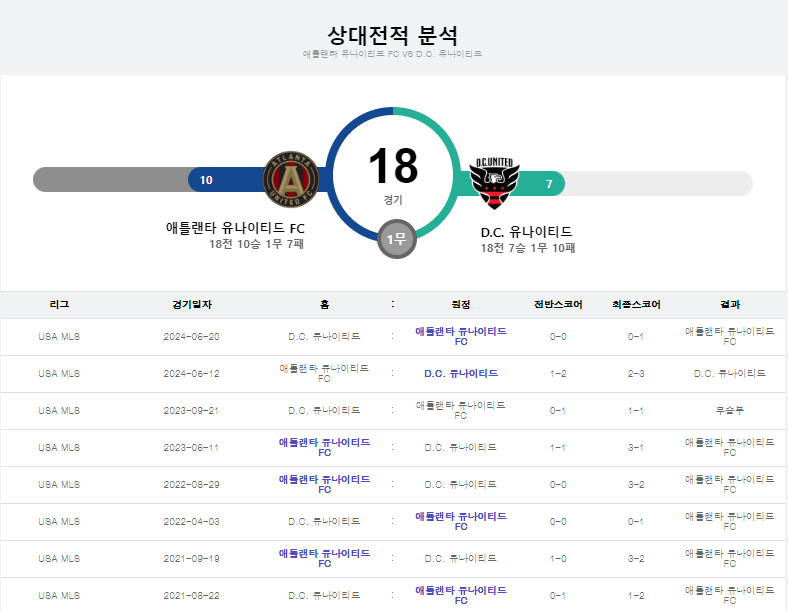This screenshot has height=611, width=788.
Task: Click away team 애틀랜타 유나이티드 FC in 2023-09-21 row
Action: [461, 410]
